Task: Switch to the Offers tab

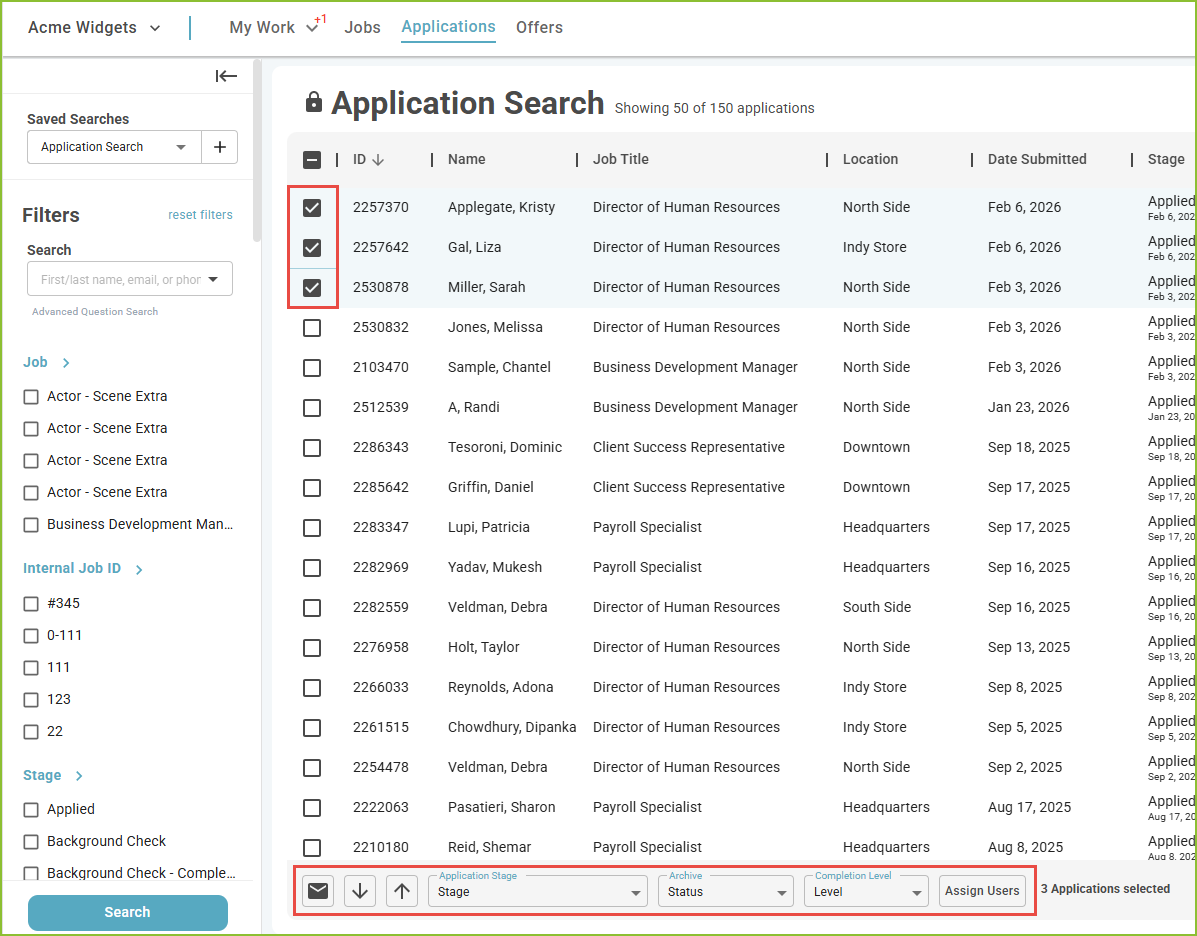Action: [x=539, y=27]
